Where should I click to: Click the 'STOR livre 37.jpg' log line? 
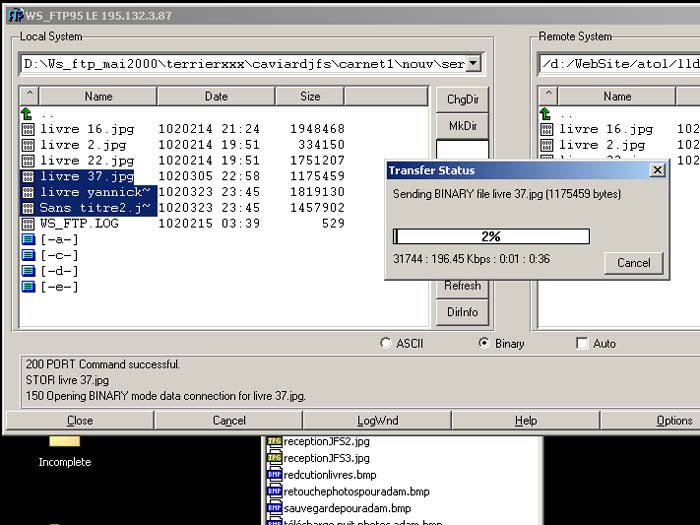(67, 380)
